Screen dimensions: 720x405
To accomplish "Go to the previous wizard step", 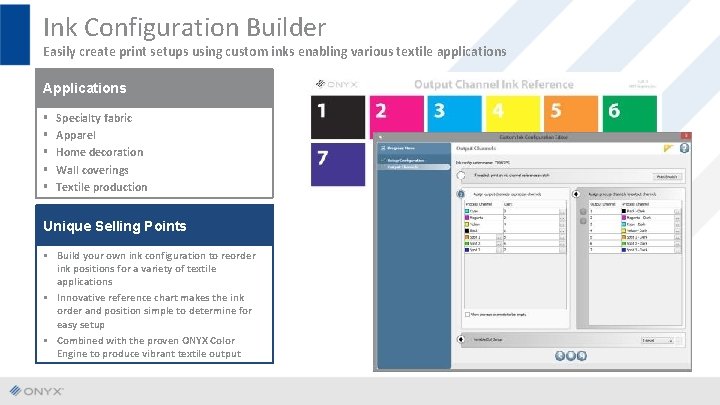I will click(x=560, y=355).
